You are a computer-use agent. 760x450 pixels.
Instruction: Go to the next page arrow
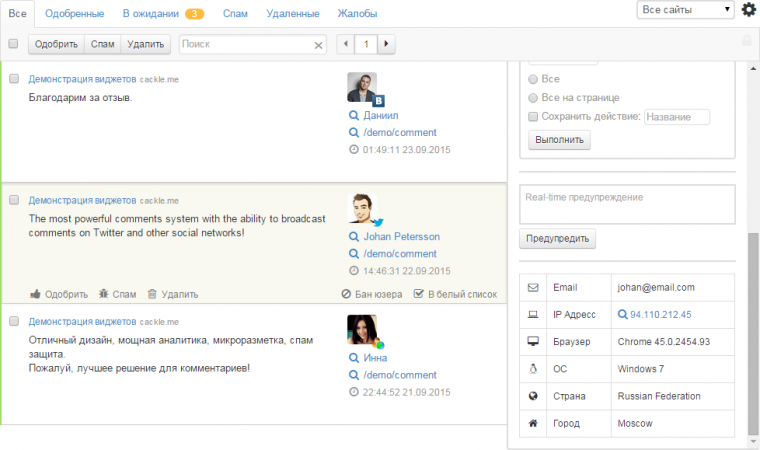[386, 44]
